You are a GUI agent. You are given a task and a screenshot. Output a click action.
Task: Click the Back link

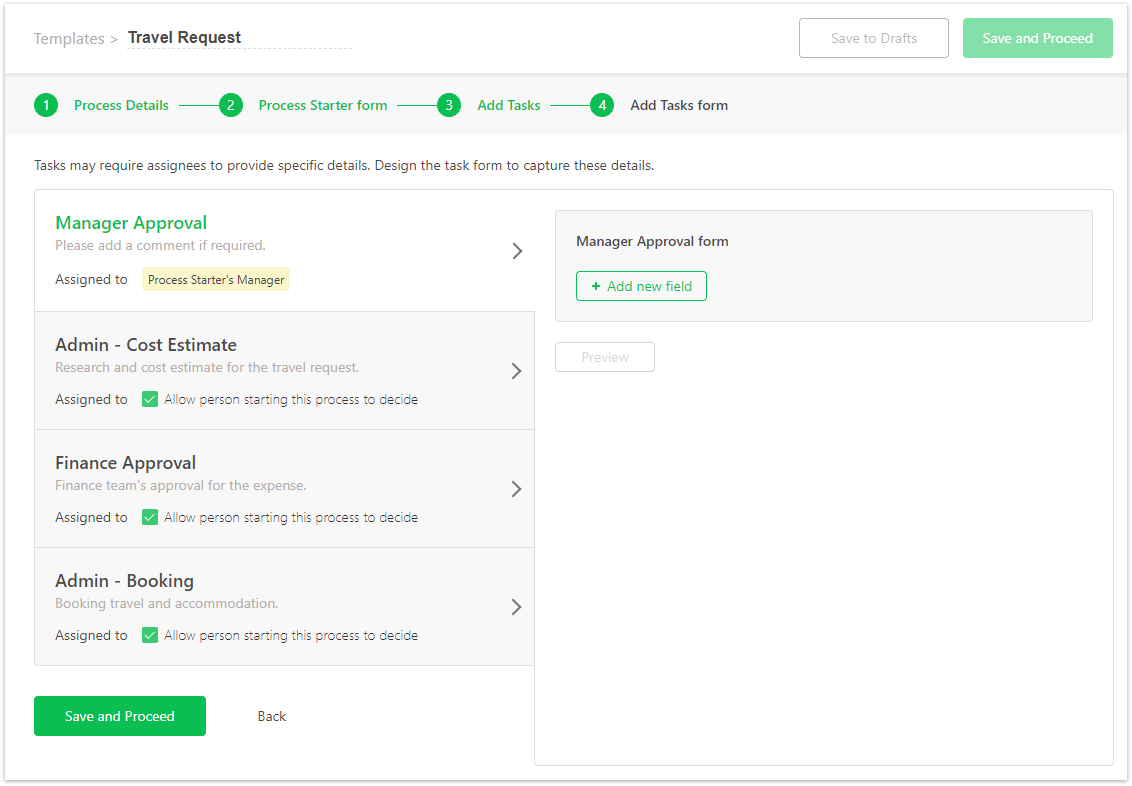(271, 716)
